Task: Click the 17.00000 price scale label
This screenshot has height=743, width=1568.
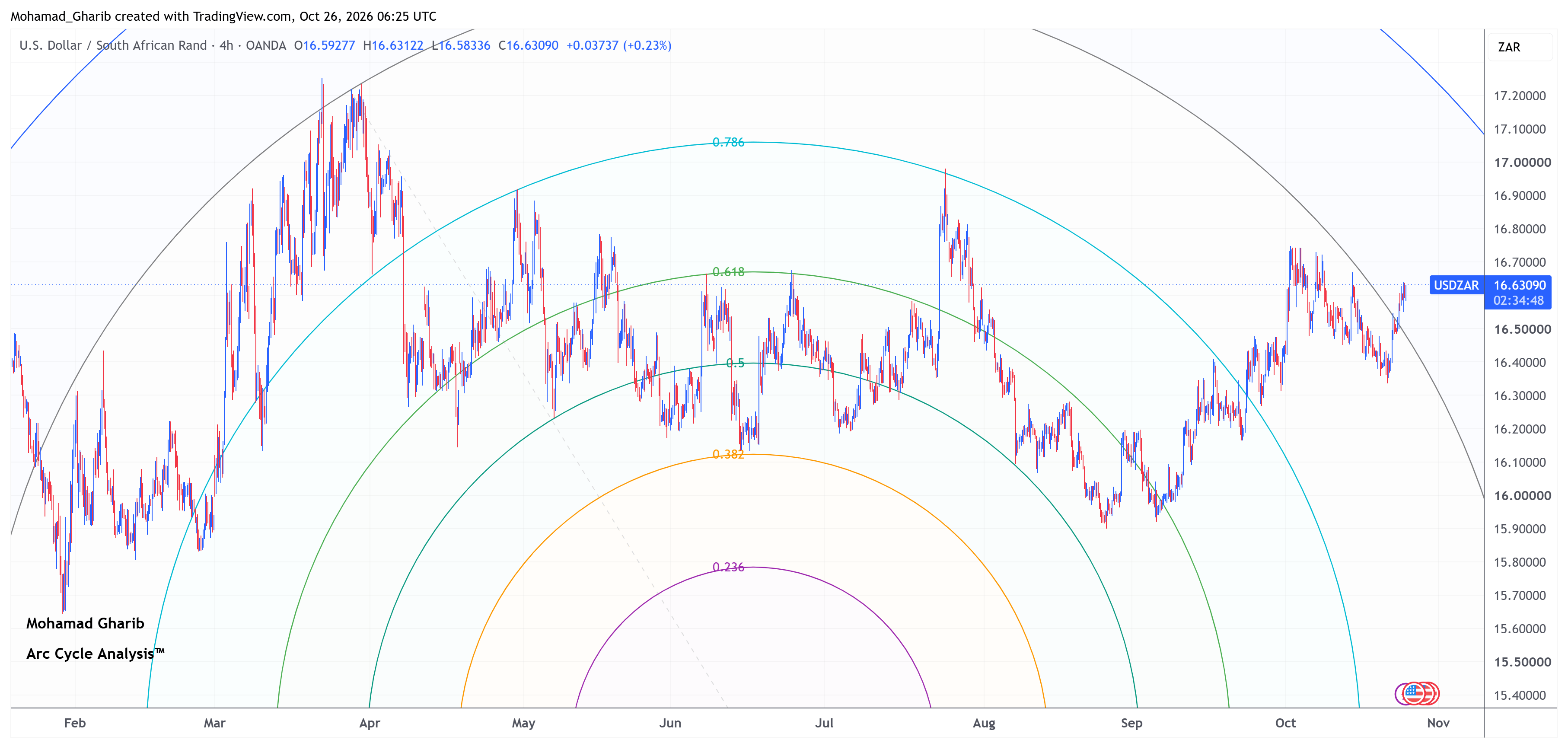Action: (1522, 163)
